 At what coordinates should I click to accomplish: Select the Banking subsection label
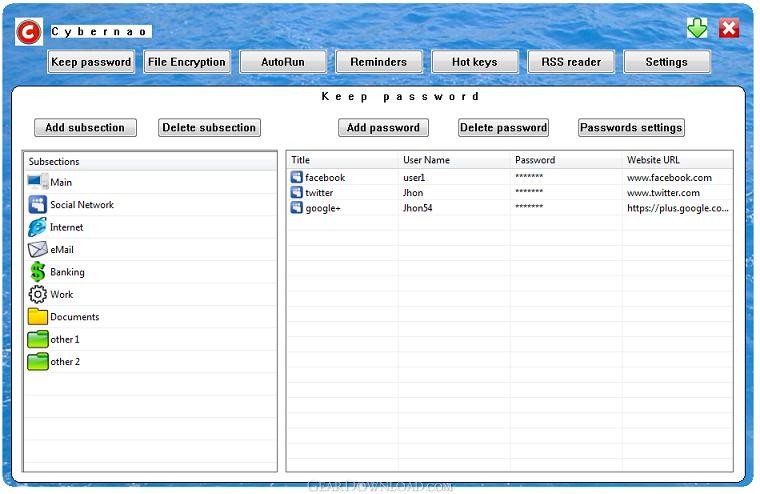tap(67, 272)
